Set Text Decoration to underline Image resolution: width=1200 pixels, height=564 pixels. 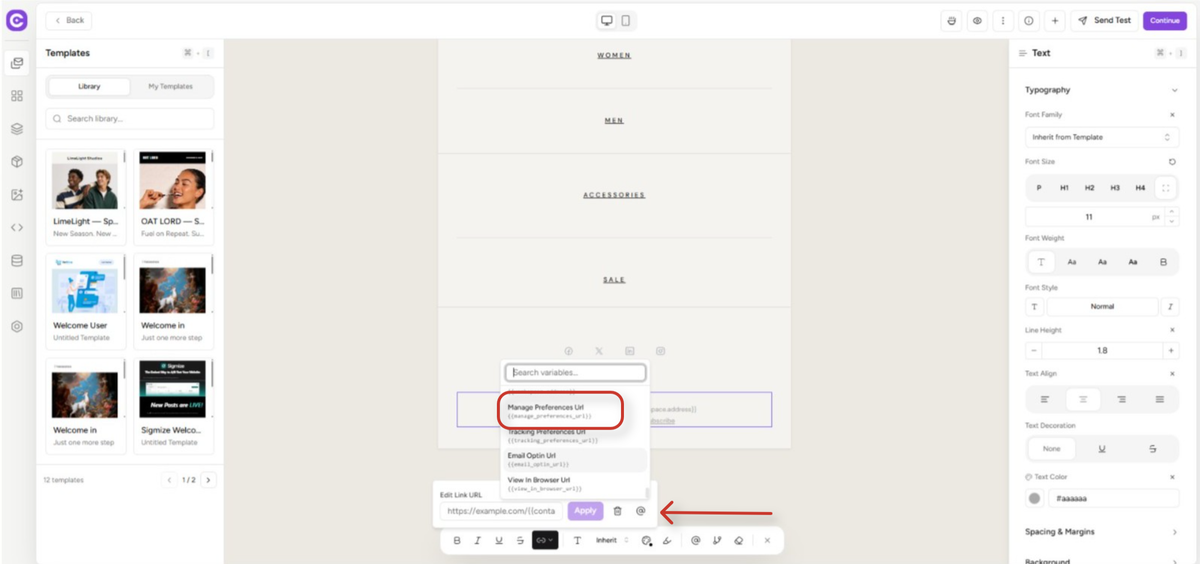[x=1102, y=449]
